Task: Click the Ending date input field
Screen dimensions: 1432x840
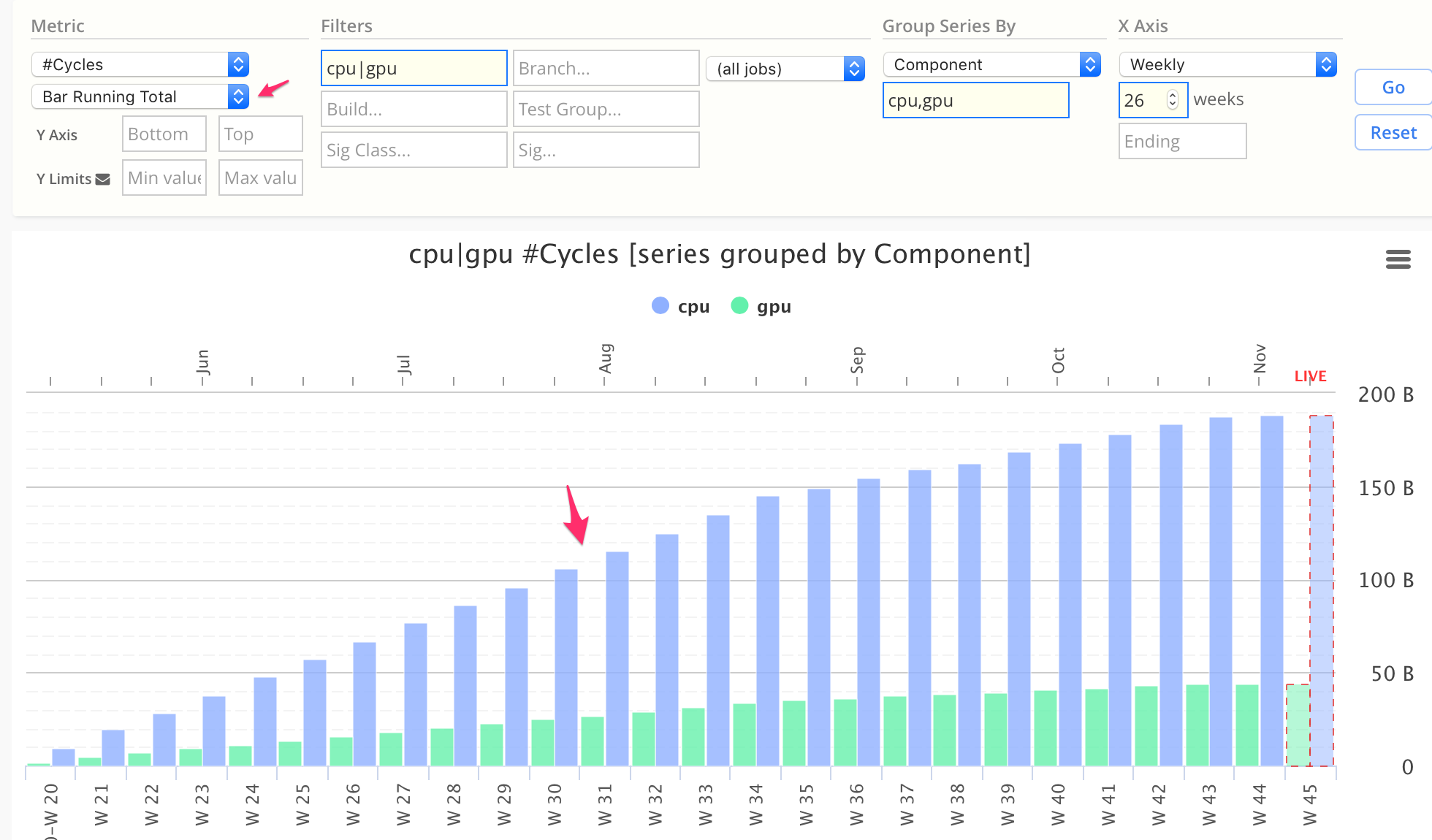Action: pos(1183,140)
